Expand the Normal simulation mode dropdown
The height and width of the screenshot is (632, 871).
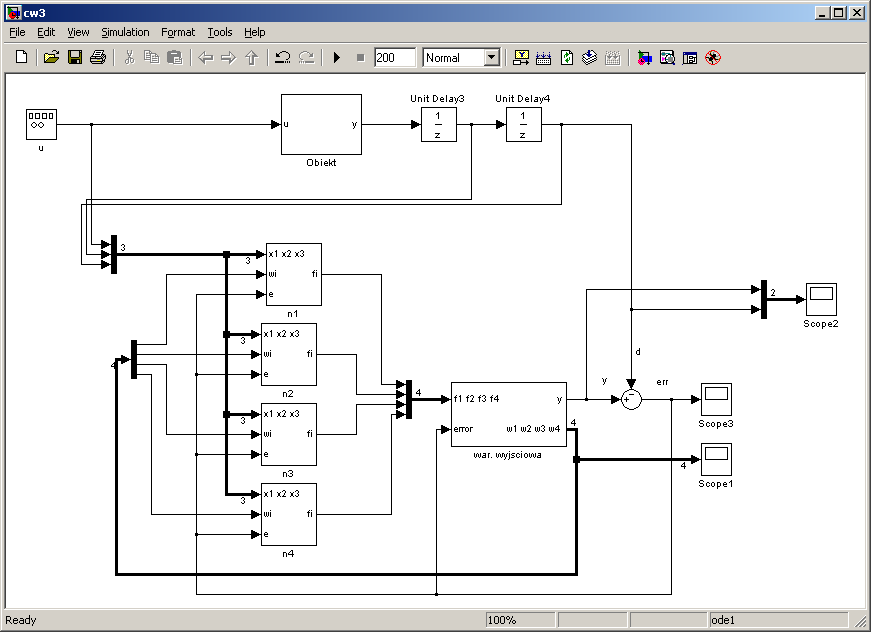point(491,58)
